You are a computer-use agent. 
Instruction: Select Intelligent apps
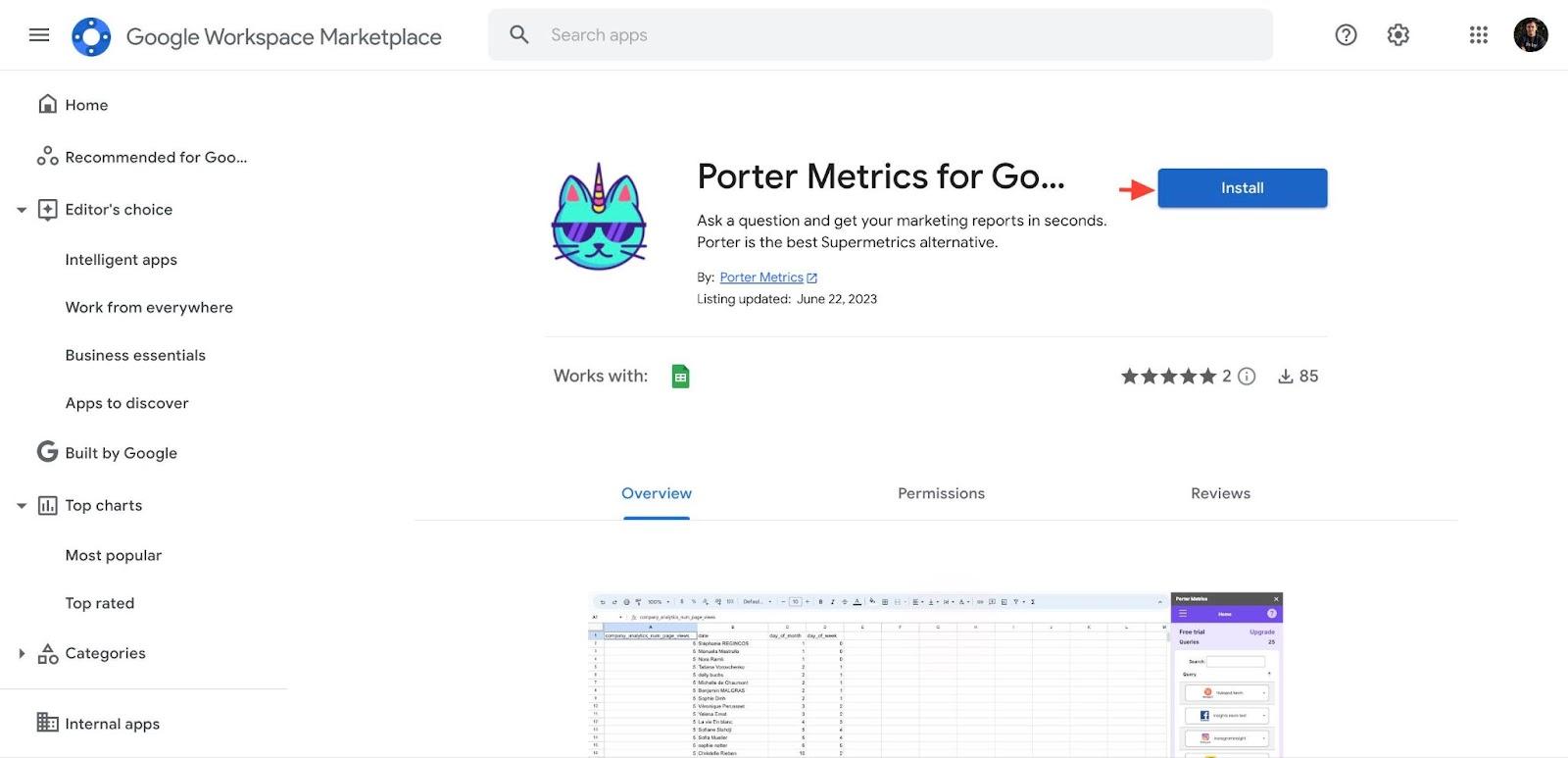[x=122, y=260]
